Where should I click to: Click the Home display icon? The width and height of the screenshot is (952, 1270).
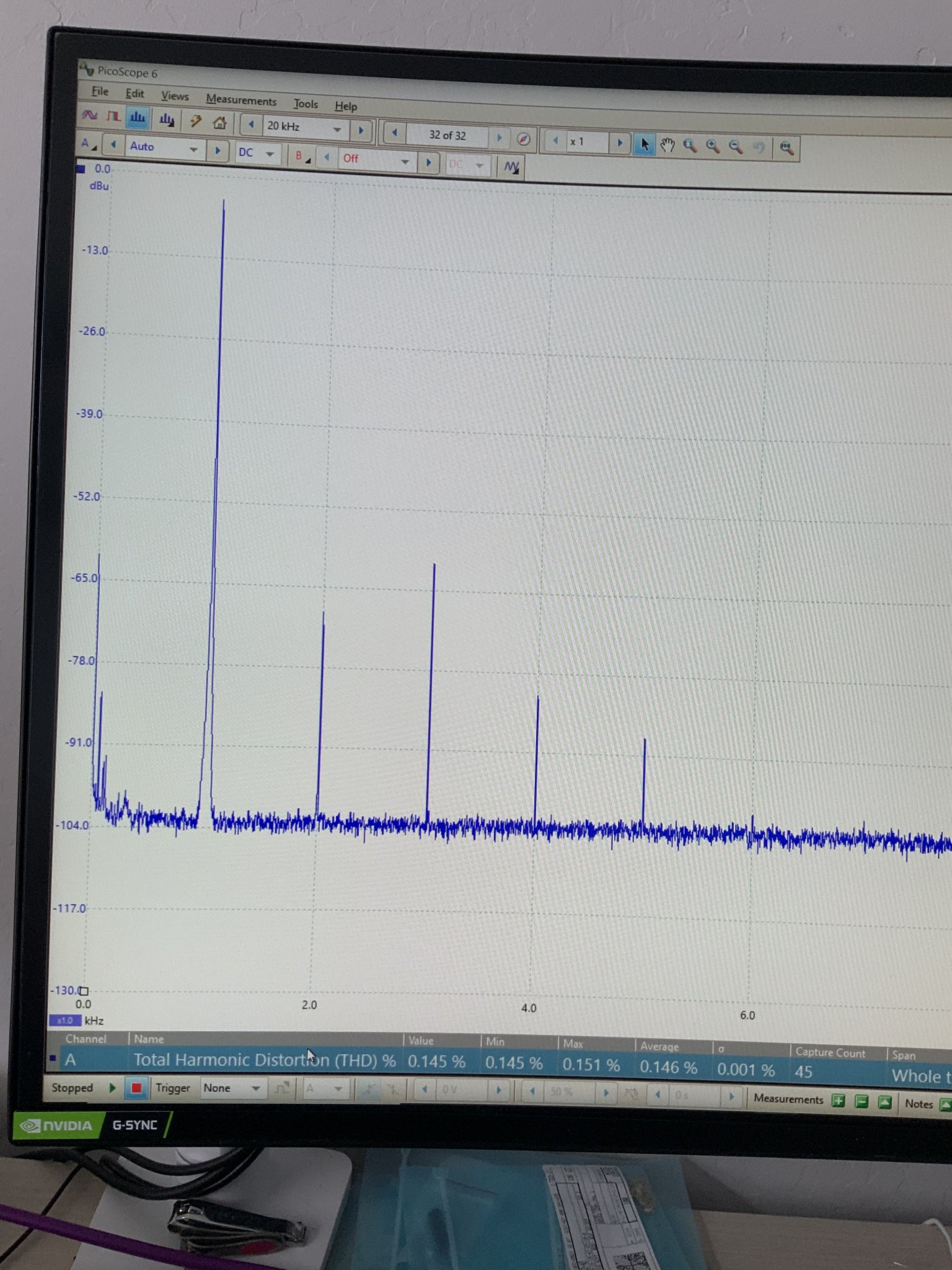[x=219, y=122]
